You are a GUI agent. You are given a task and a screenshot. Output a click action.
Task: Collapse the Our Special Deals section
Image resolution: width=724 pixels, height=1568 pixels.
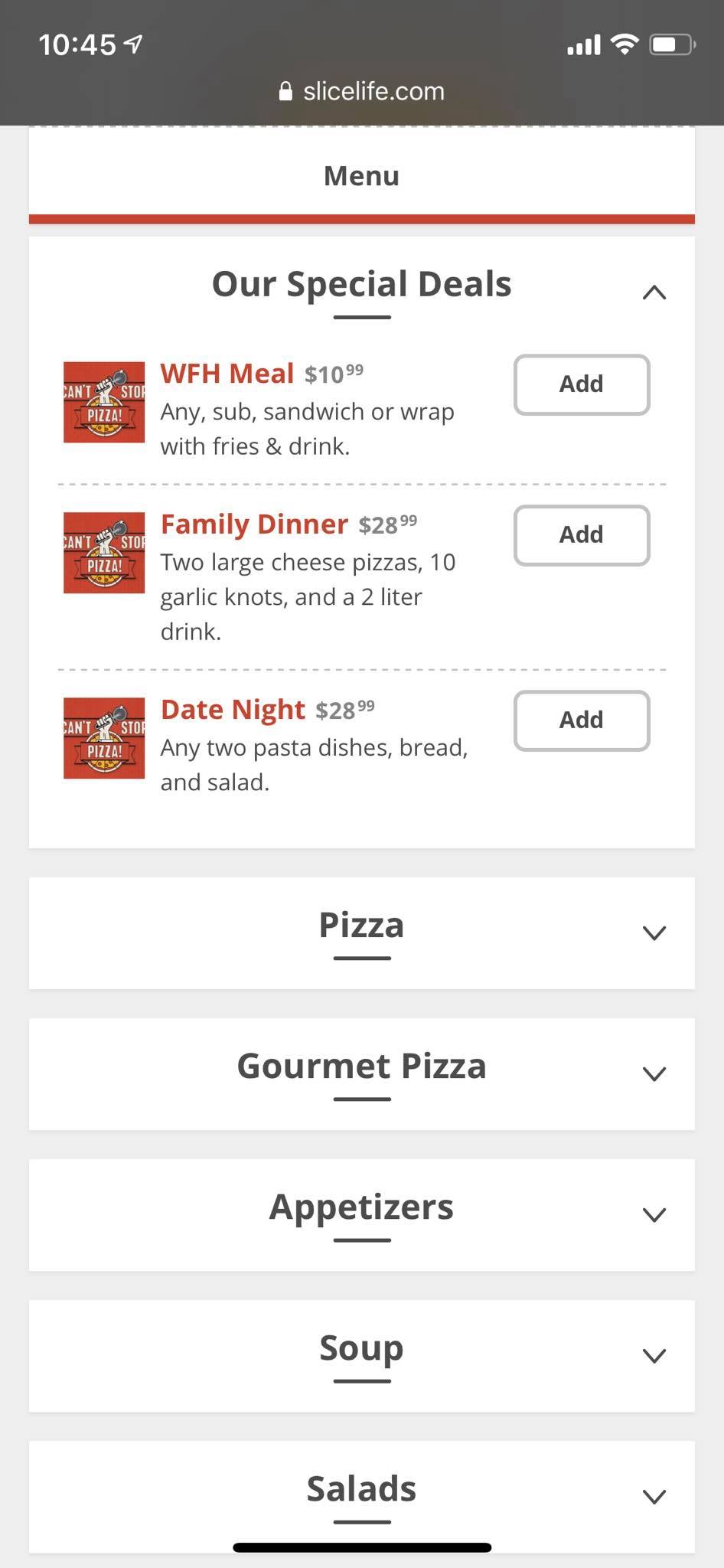(x=654, y=292)
